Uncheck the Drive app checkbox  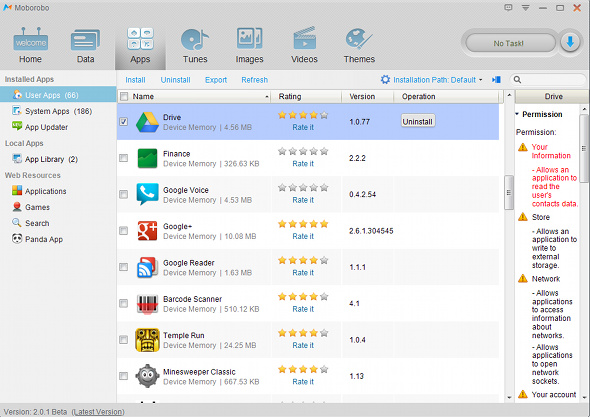124,122
